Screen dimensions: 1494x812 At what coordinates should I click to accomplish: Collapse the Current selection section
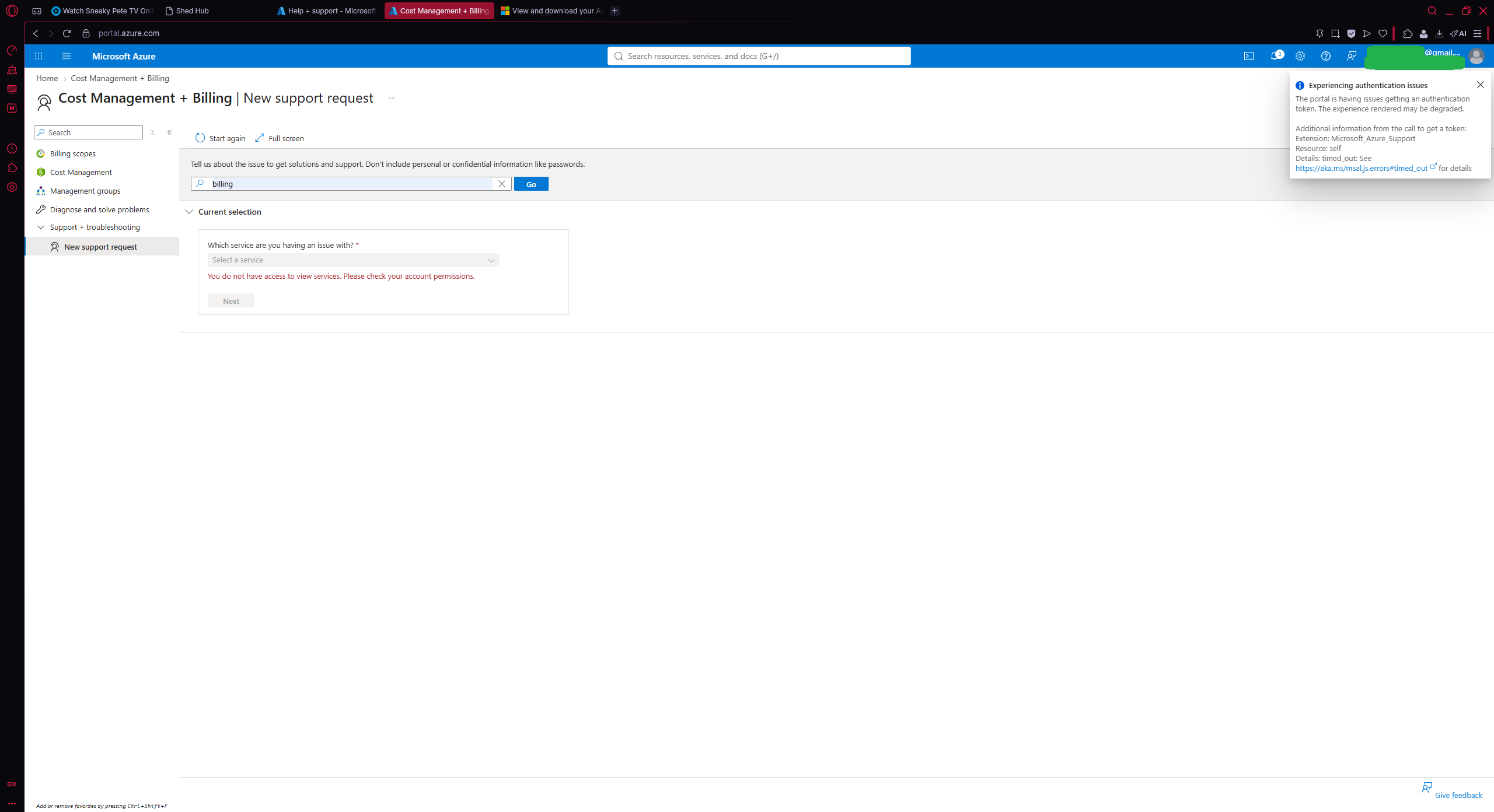click(x=189, y=212)
